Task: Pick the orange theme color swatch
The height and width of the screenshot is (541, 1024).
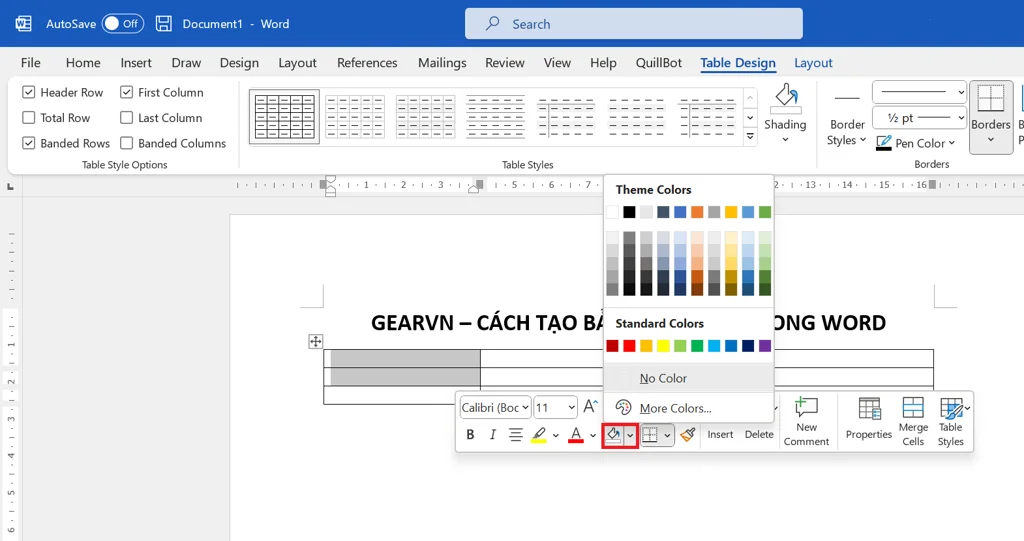Action: click(697, 212)
